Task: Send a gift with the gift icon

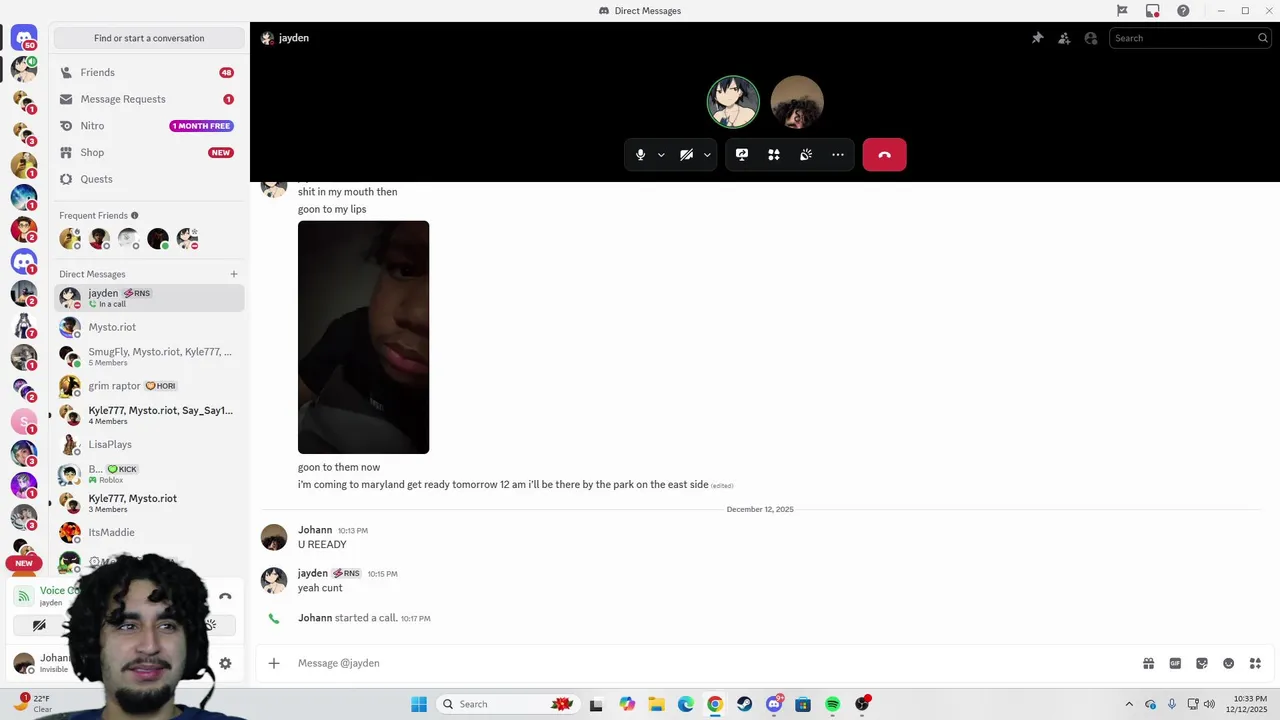Action: tap(1149, 663)
